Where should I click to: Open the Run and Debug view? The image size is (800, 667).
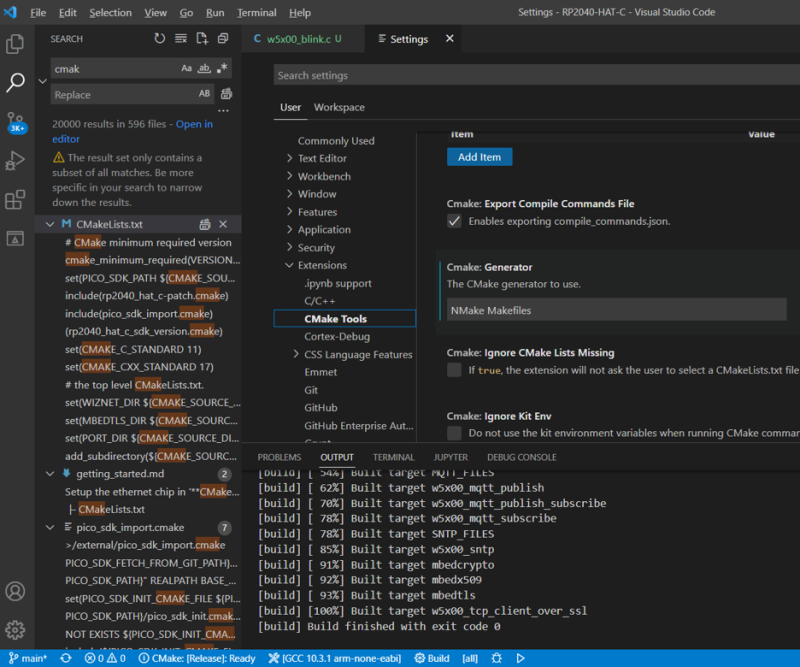coord(15,161)
